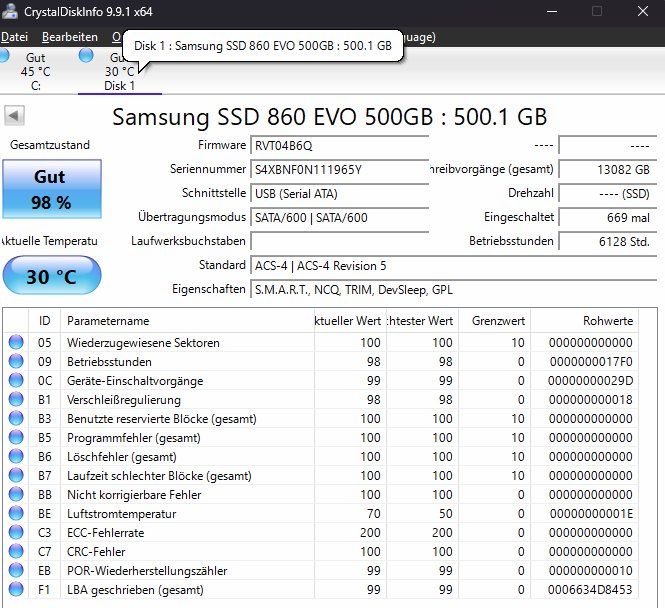Click the Drehzahl value ---- (SSD)
The height and width of the screenshot is (608, 665).
[x=607, y=194]
